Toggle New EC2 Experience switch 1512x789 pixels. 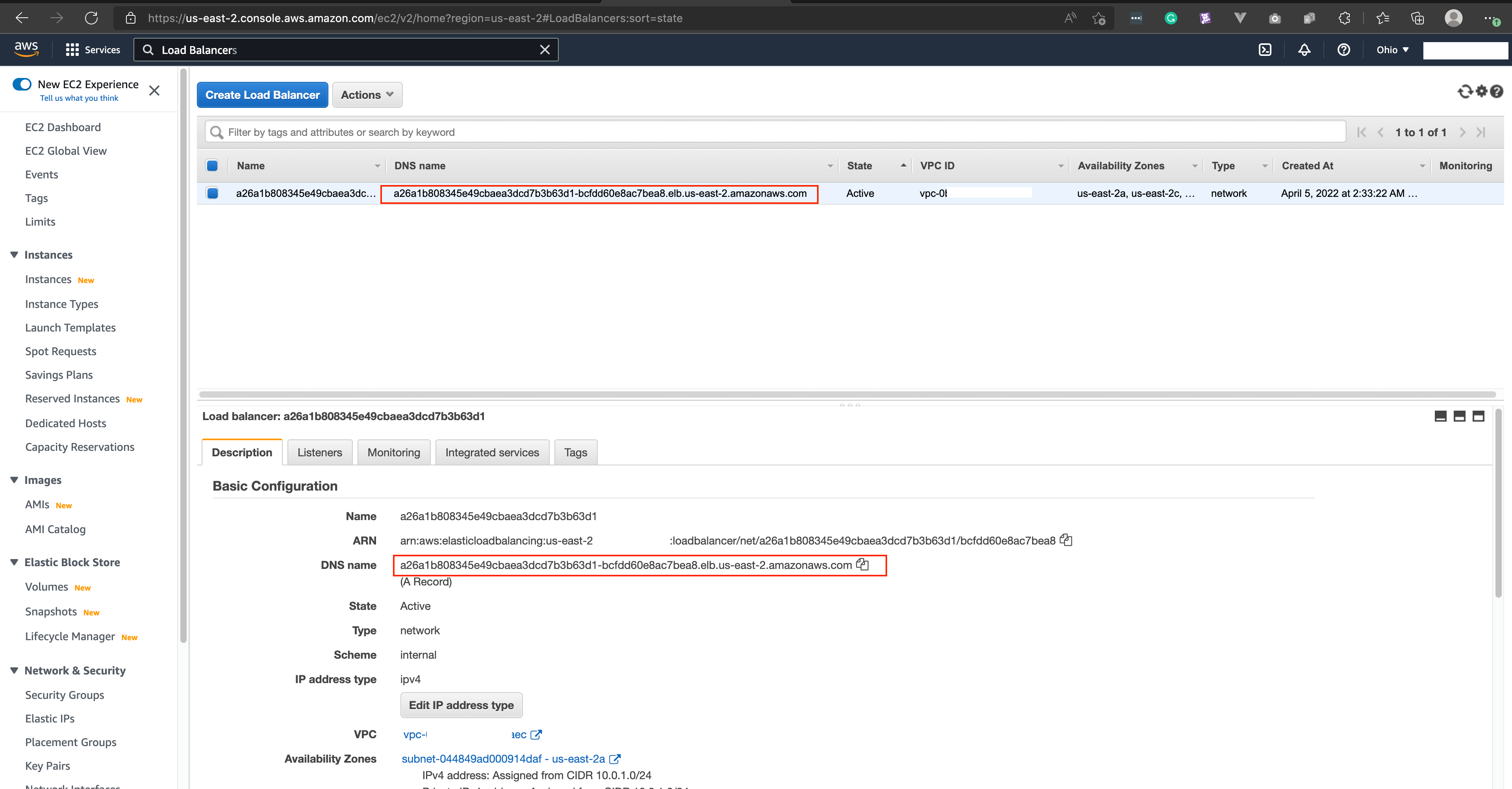[22, 85]
